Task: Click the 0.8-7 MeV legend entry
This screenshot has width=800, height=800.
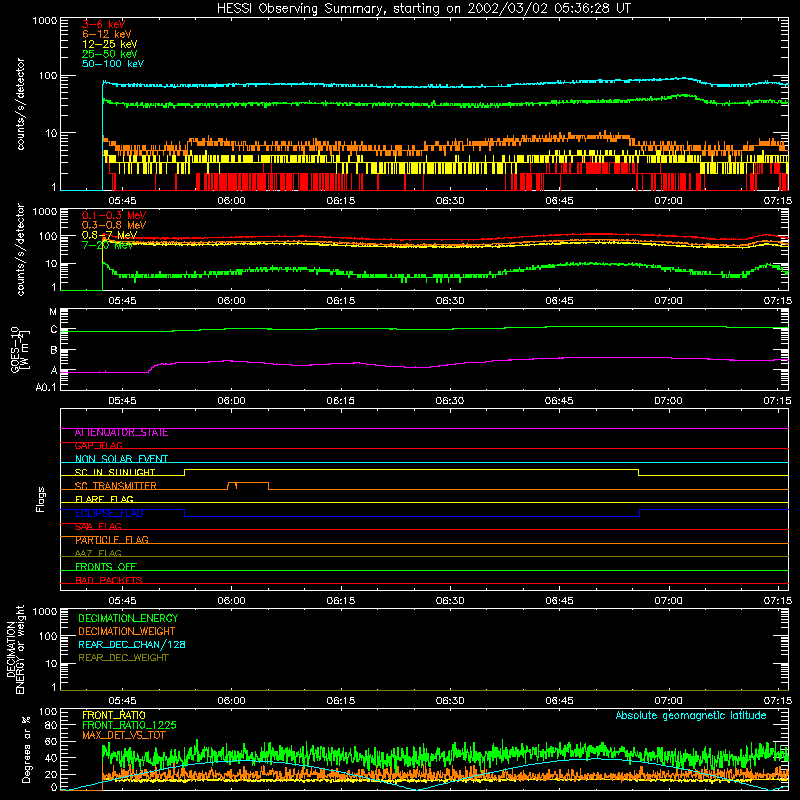Action: pos(109,235)
